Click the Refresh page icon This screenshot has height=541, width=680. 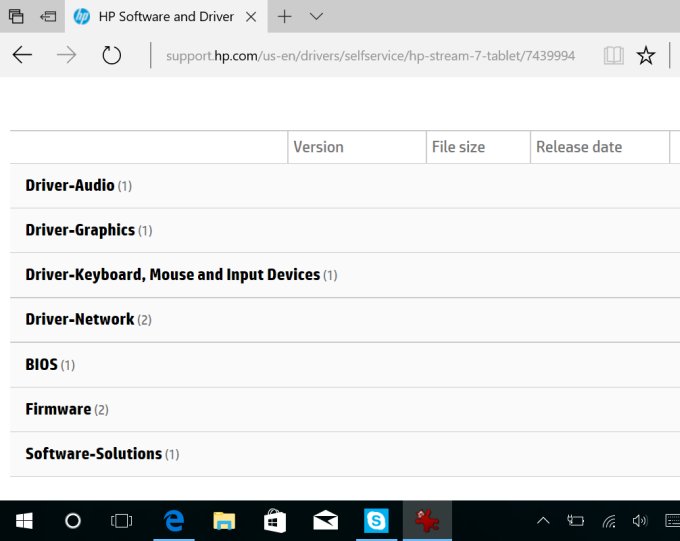tap(112, 56)
